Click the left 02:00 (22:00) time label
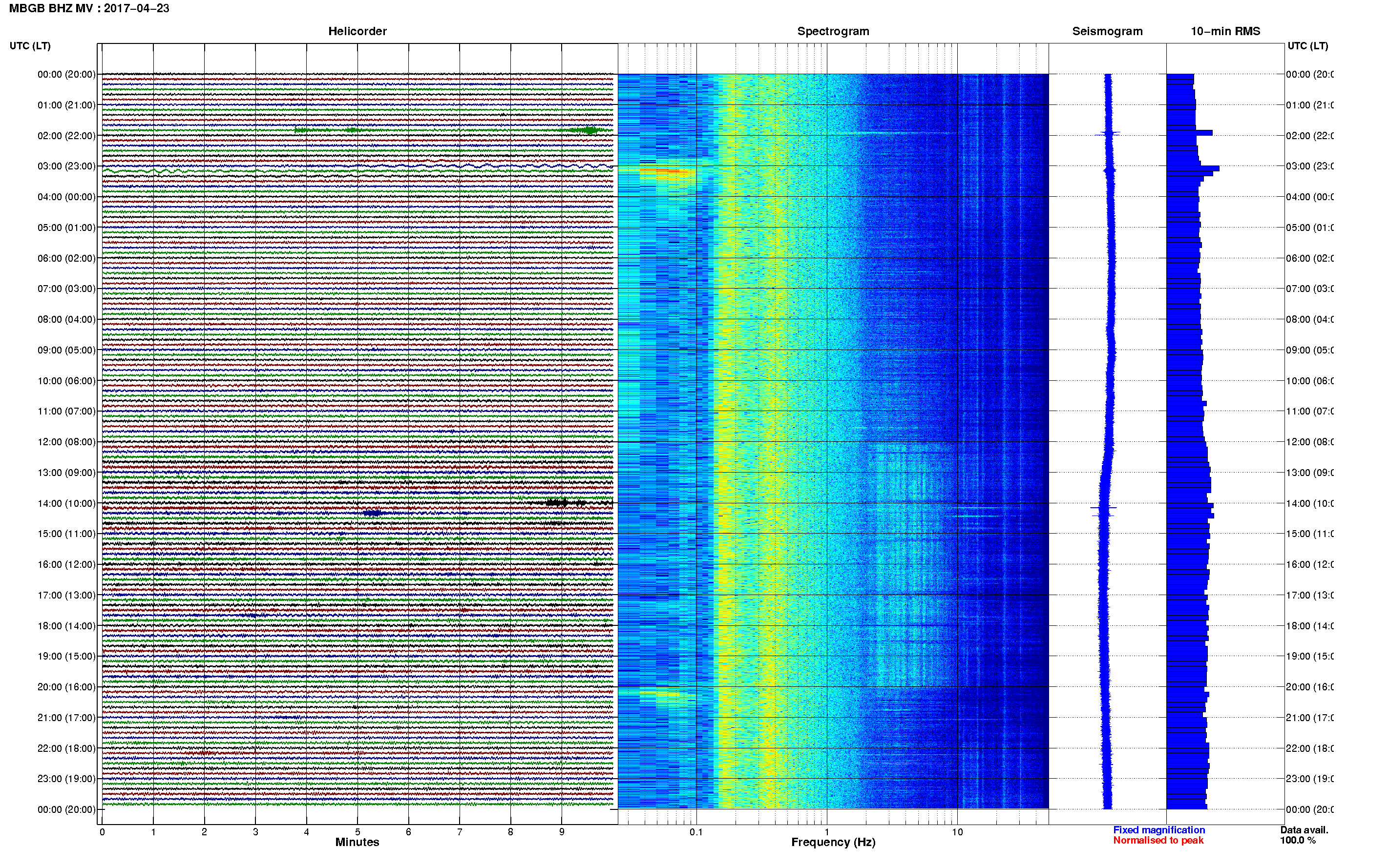Image resolution: width=1389 pixels, height=868 pixels. (x=66, y=136)
